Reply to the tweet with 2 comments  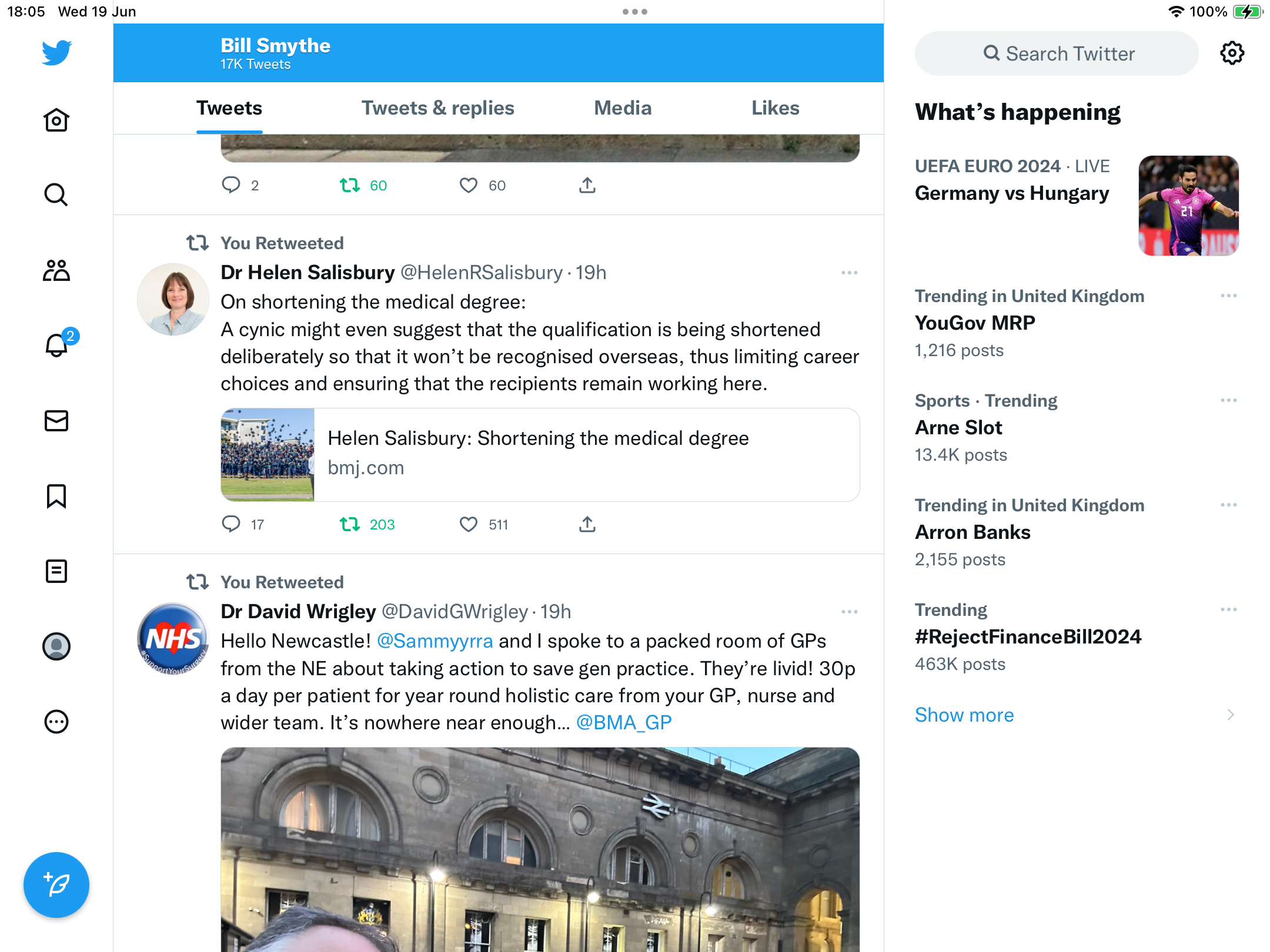pyautogui.click(x=231, y=186)
